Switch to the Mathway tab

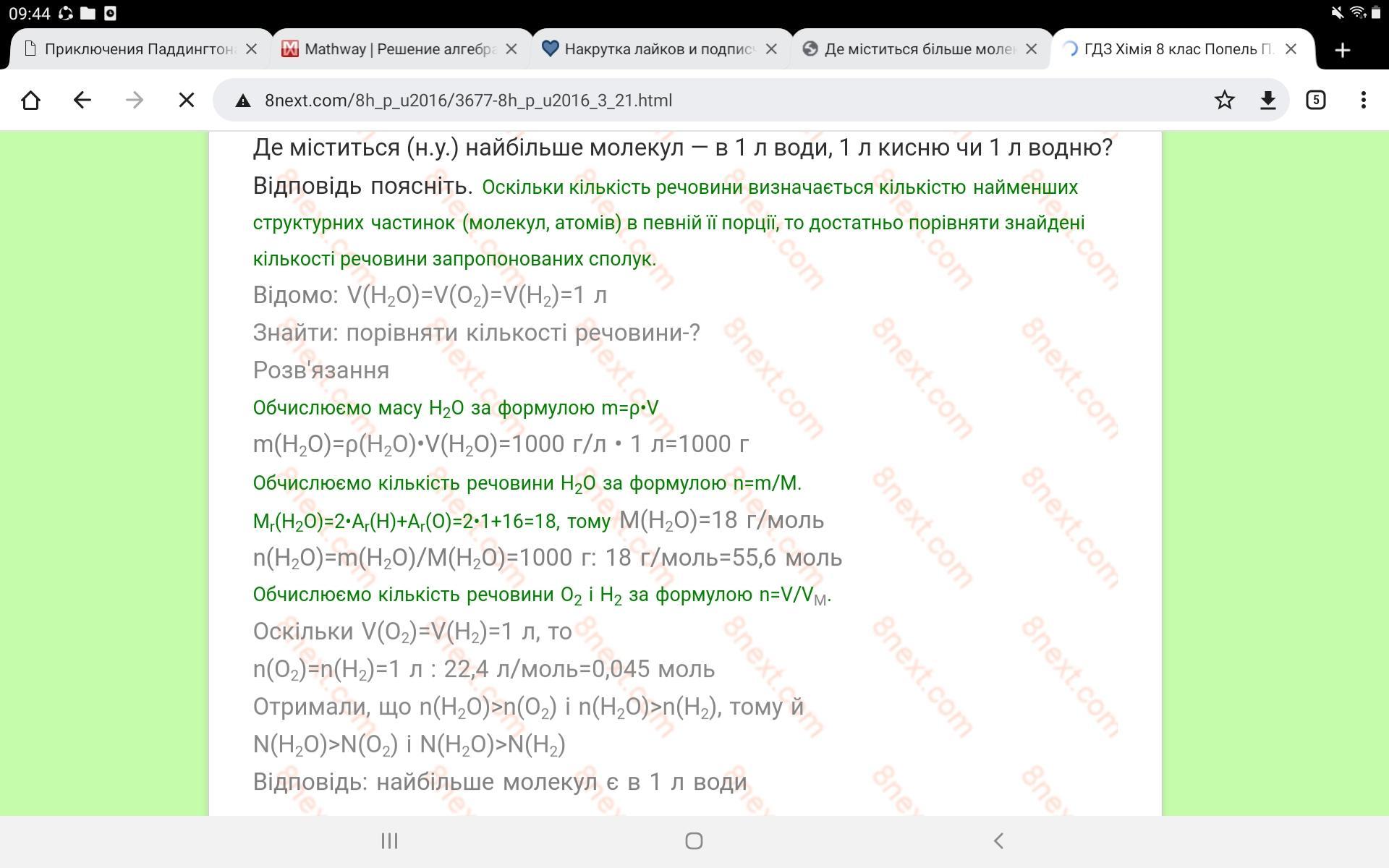tap(398, 49)
